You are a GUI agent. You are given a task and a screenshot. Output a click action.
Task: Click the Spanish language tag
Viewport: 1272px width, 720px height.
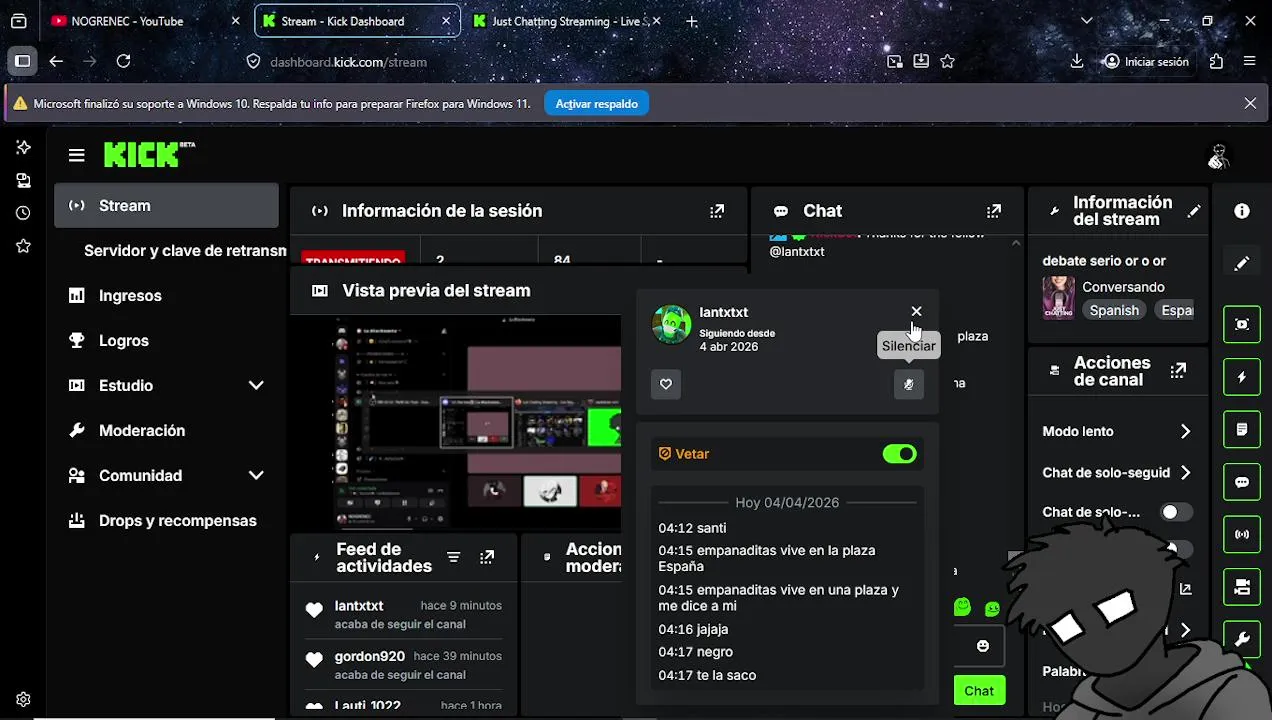[x=1114, y=310]
